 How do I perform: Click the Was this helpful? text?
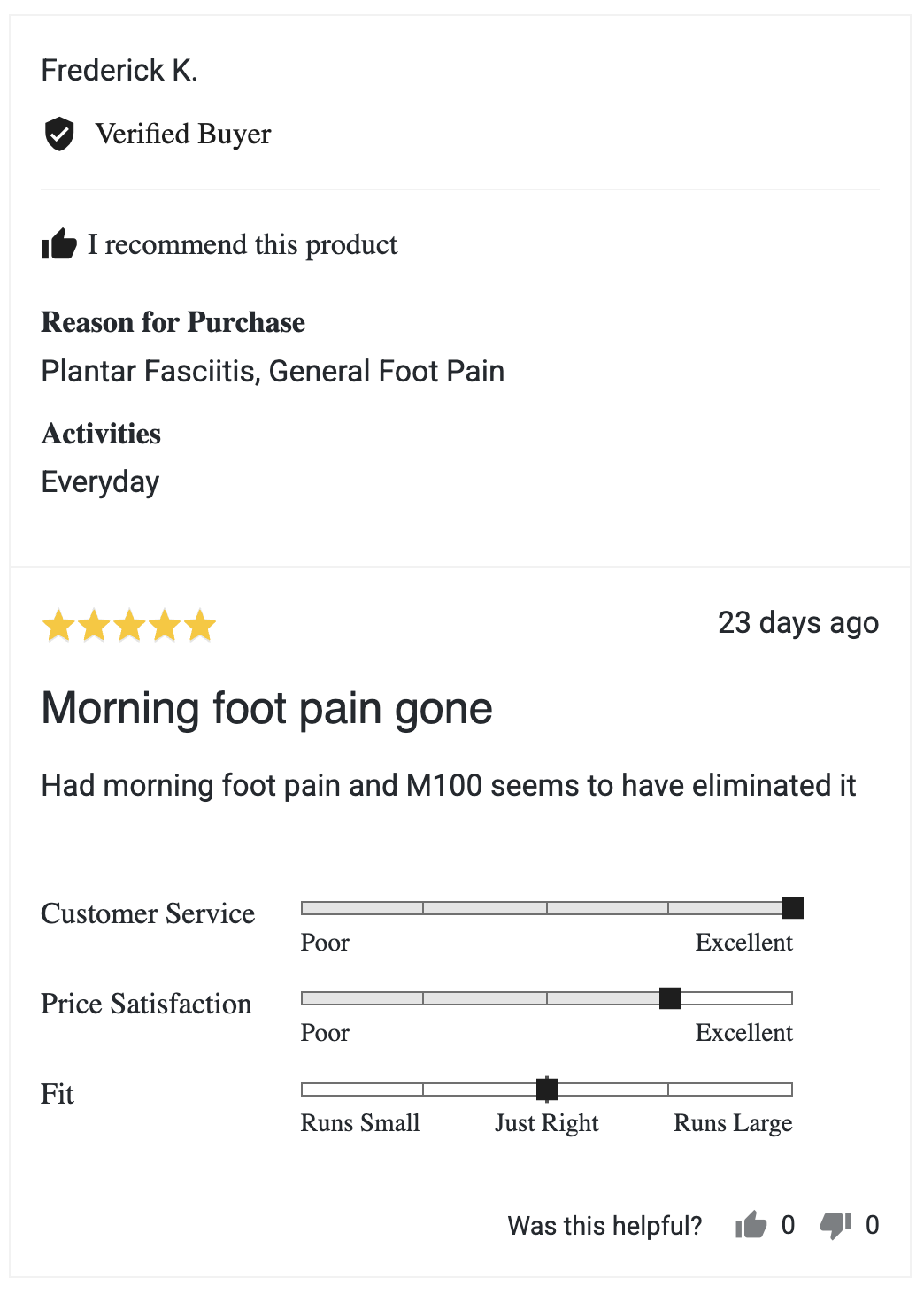tap(604, 1226)
